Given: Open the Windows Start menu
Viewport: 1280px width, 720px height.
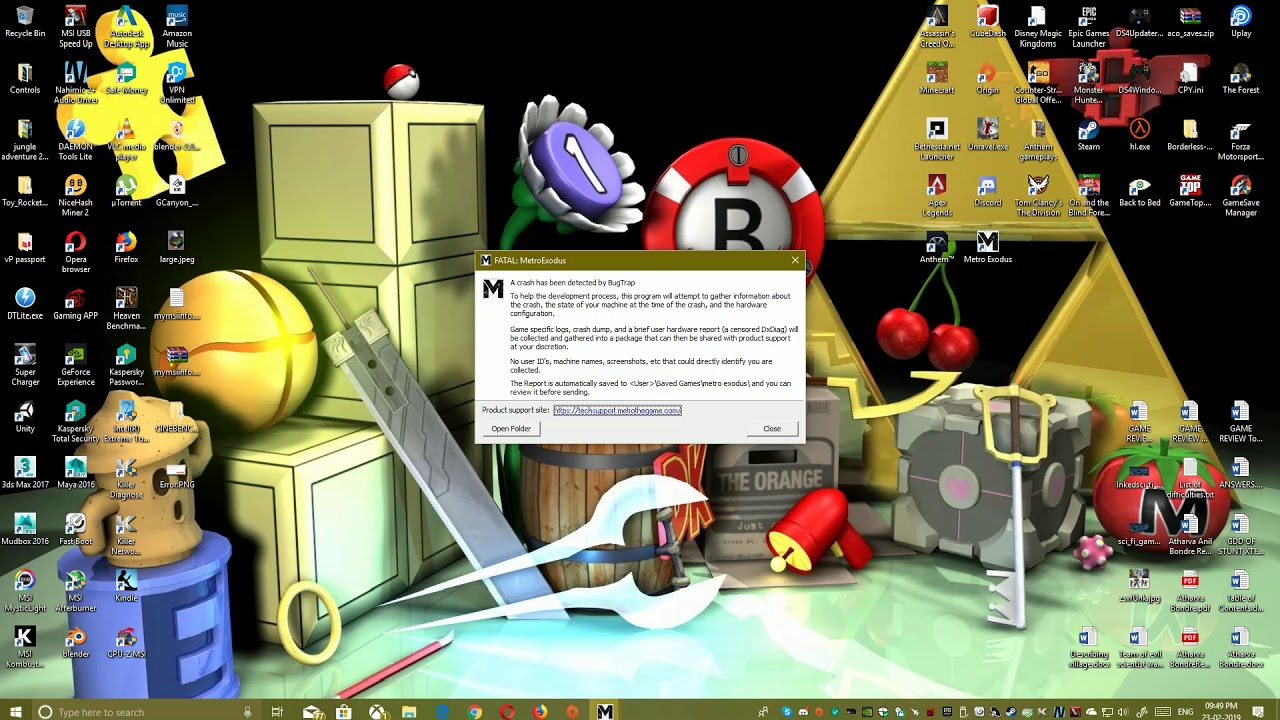Looking at the screenshot, I should 16,711.
